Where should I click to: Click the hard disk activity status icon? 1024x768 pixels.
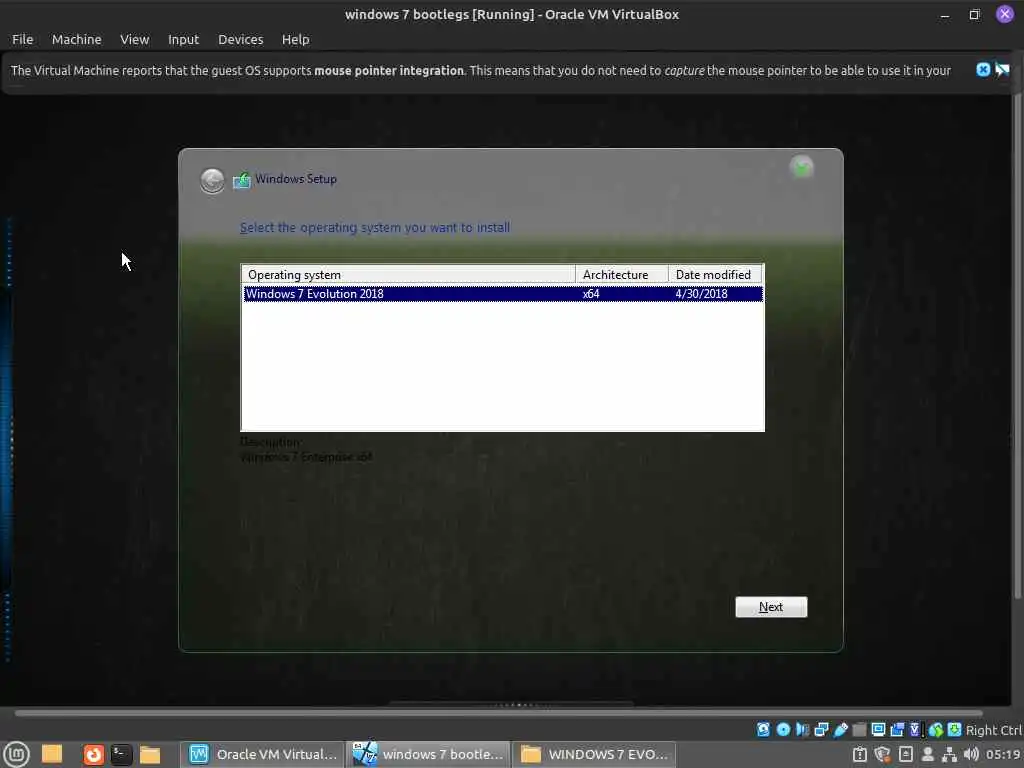[x=763, y=729]
